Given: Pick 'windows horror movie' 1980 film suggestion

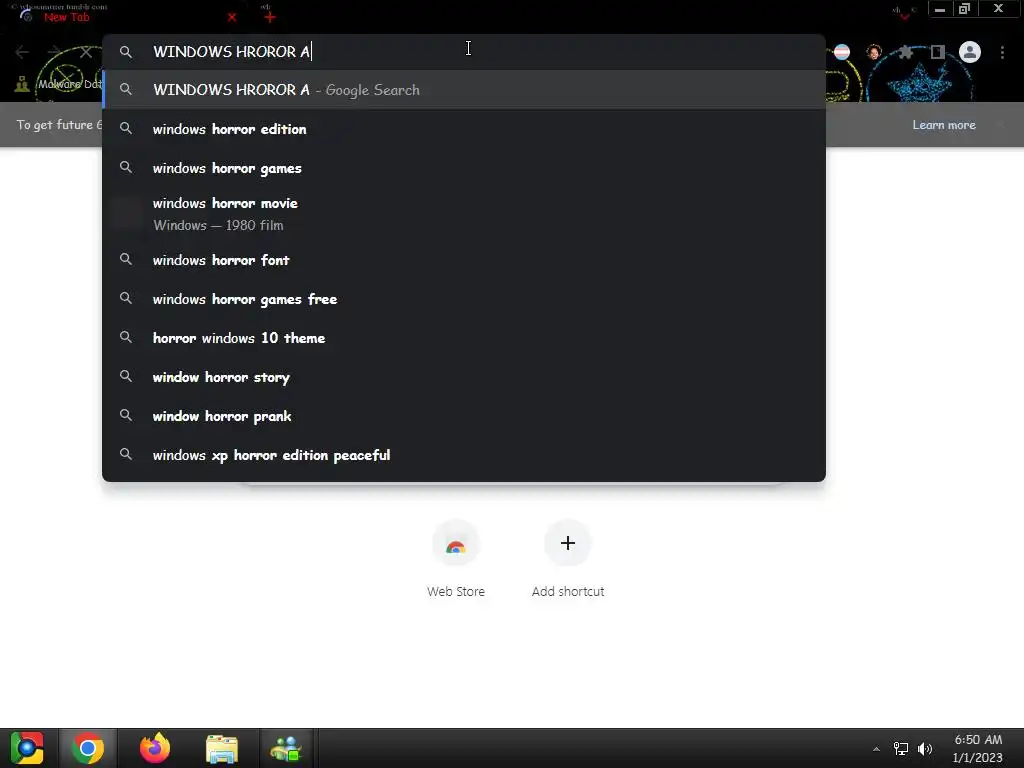Looking at the screenshot, I should (464, 214).
